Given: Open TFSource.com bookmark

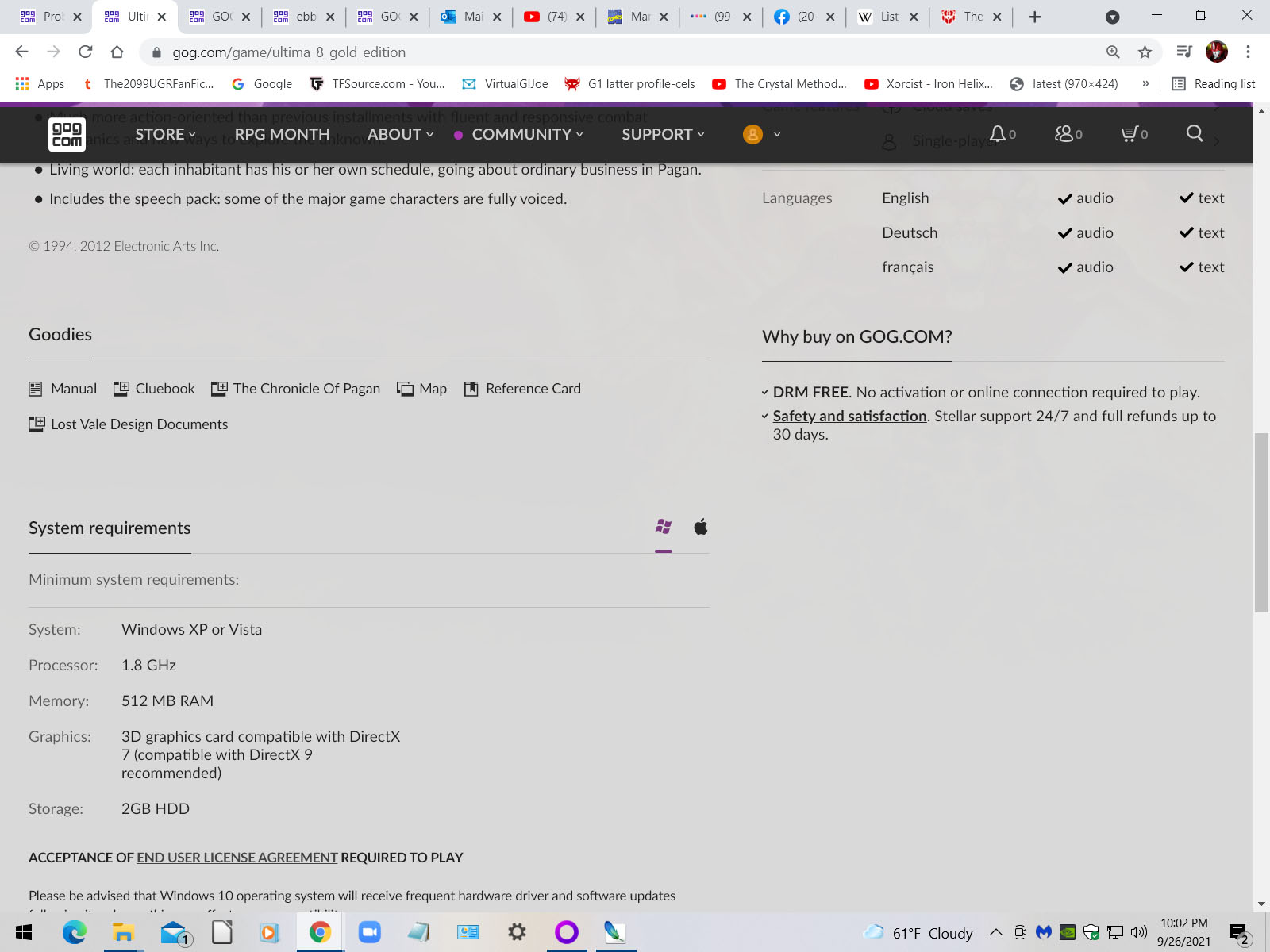Looking at the screenshot, I should pos(377,83).
